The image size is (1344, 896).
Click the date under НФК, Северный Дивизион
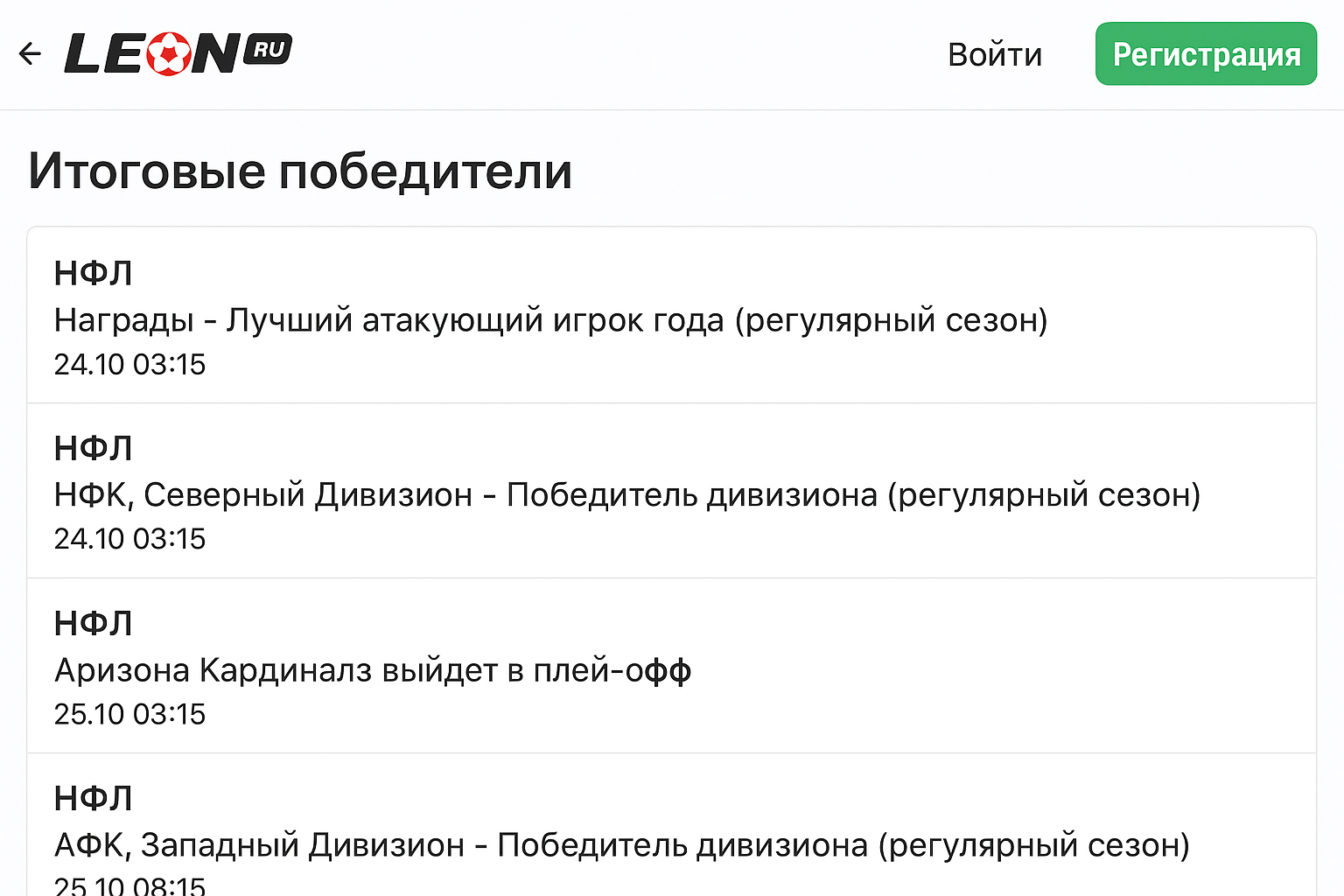(x=129, y=539)
